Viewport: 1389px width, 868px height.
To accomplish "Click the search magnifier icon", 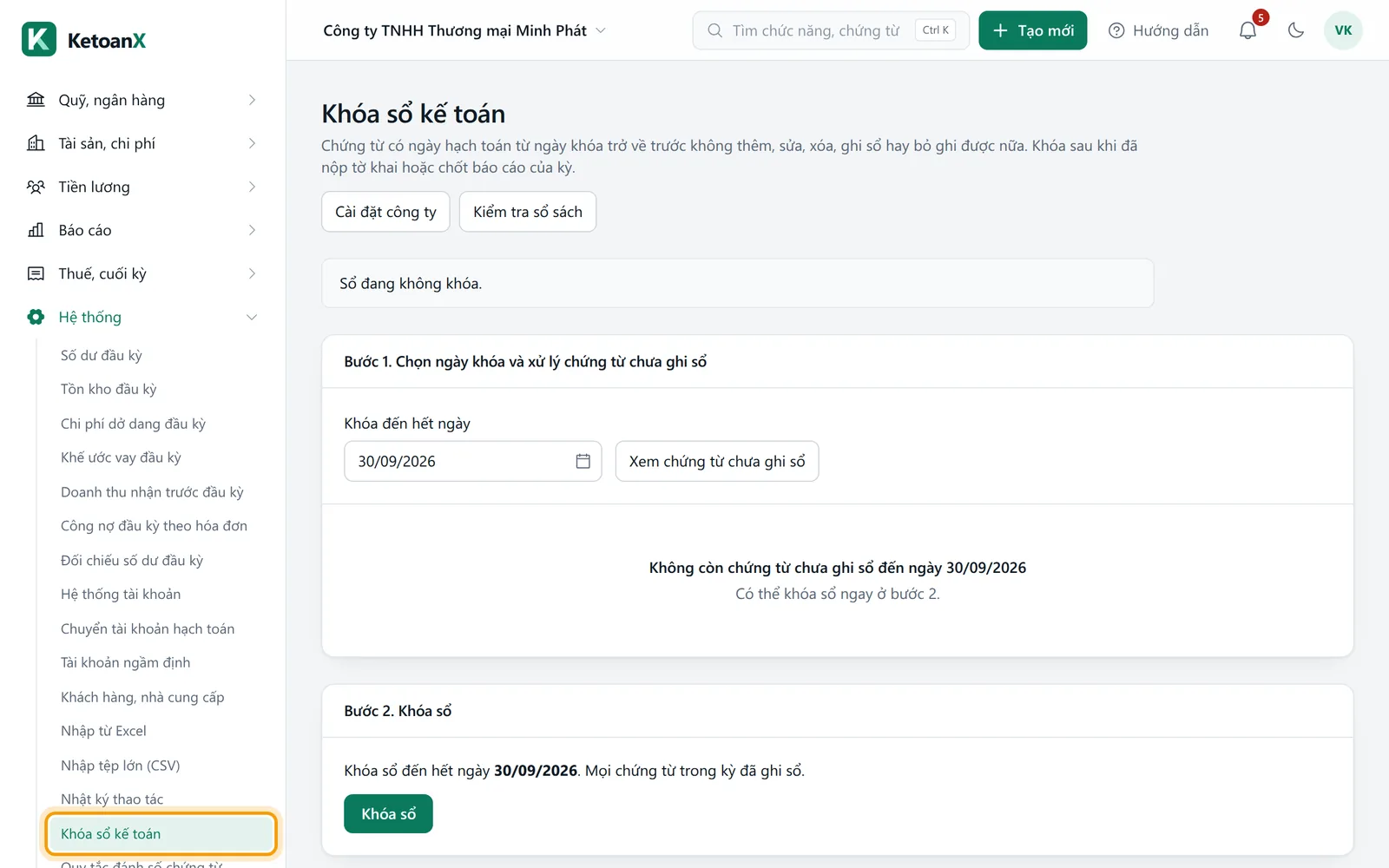I will [714, 30].
